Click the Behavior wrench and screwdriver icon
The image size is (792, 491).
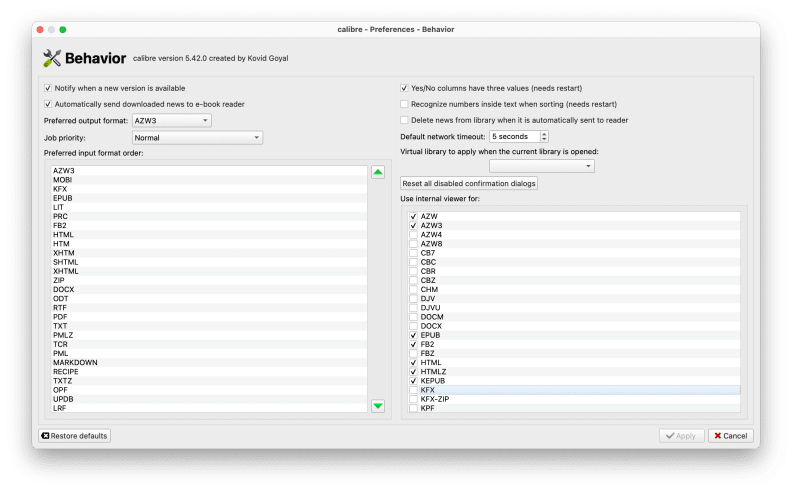coord(52,58)
